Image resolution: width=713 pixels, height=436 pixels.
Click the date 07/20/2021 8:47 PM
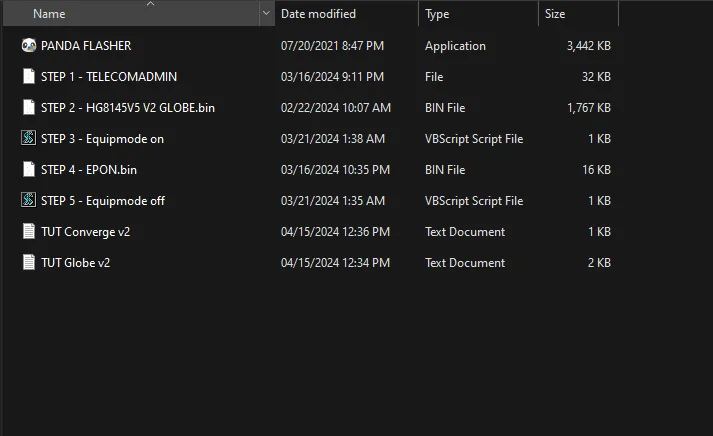point(332,46)
